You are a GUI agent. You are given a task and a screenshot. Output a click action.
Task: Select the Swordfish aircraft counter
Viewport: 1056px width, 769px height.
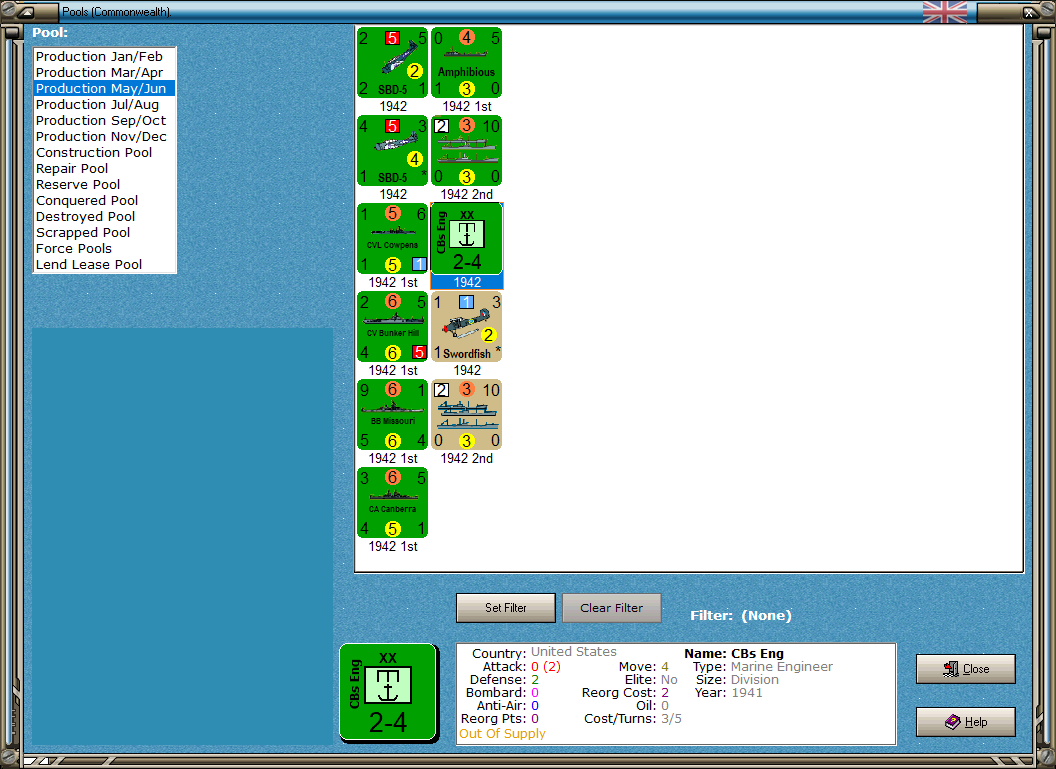tap(466, 327)
